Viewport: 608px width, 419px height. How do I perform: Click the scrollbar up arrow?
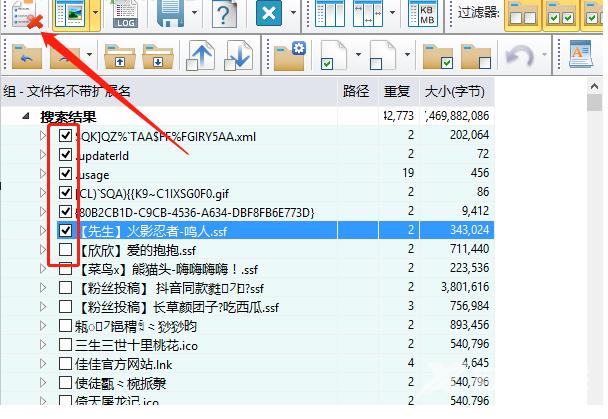click(594, 87)
